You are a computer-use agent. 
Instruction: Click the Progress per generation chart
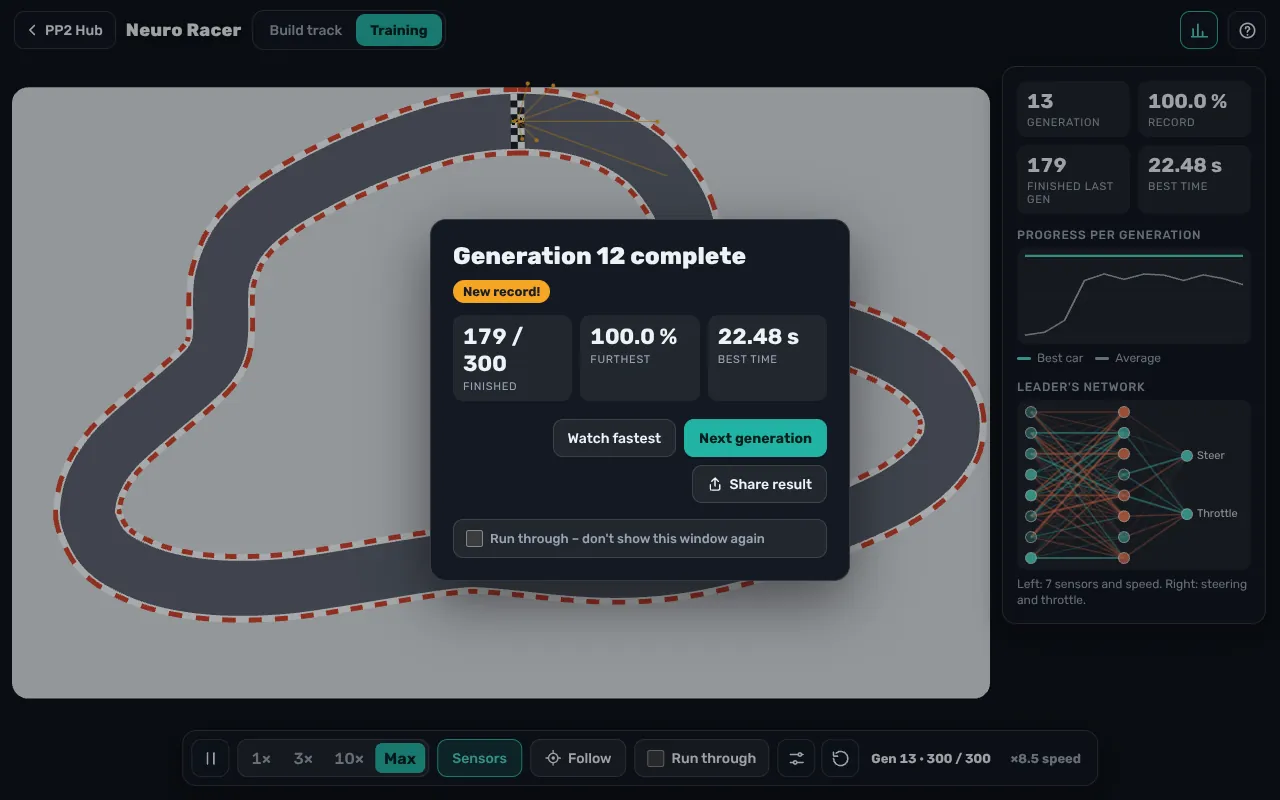click(x=1134, y=296)
